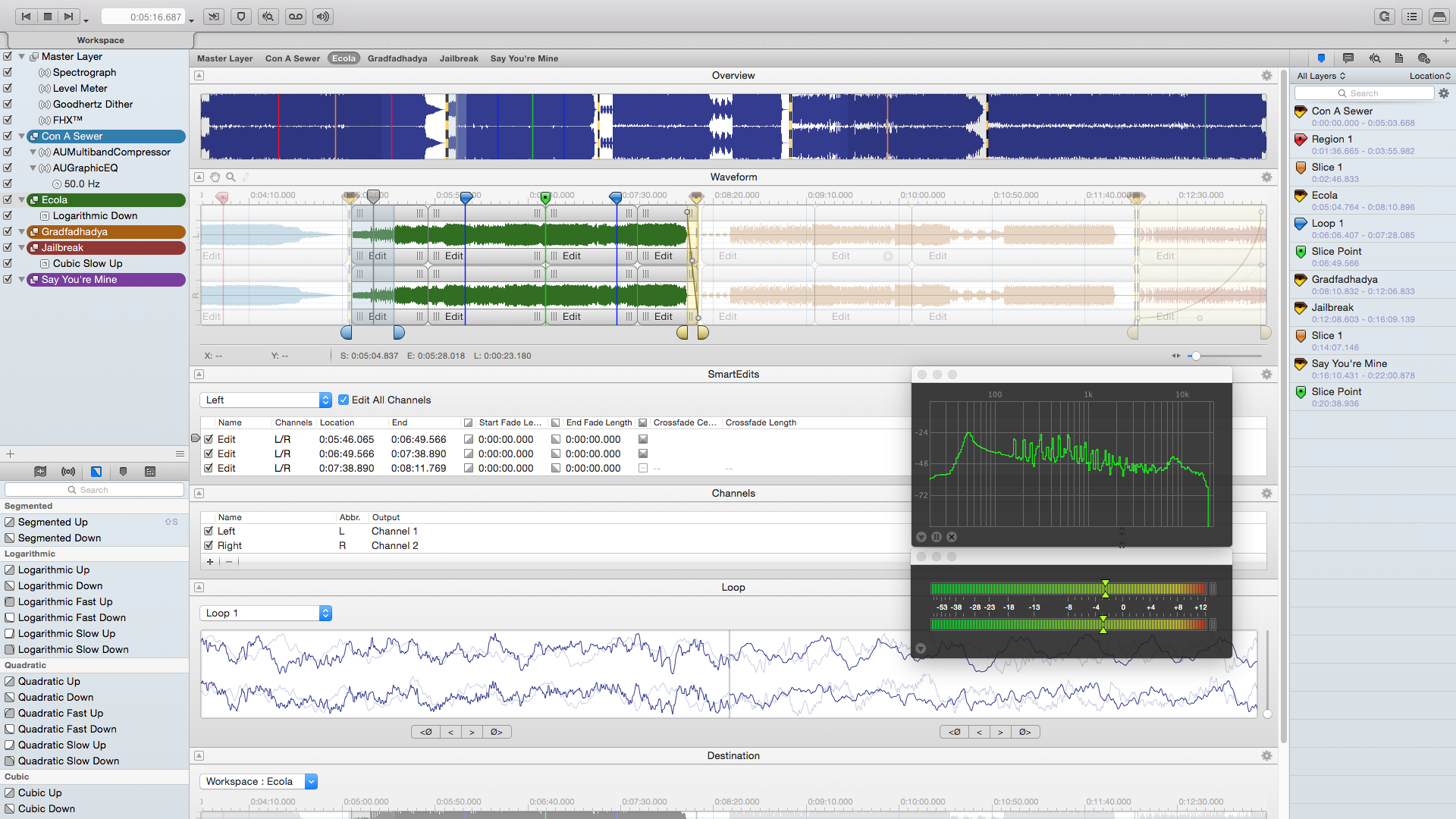Image resolution: width=1456 pixels, height=819 pixels.
Task: Click the marker shield toolbar icon
Action: click(x=241, y=17)
